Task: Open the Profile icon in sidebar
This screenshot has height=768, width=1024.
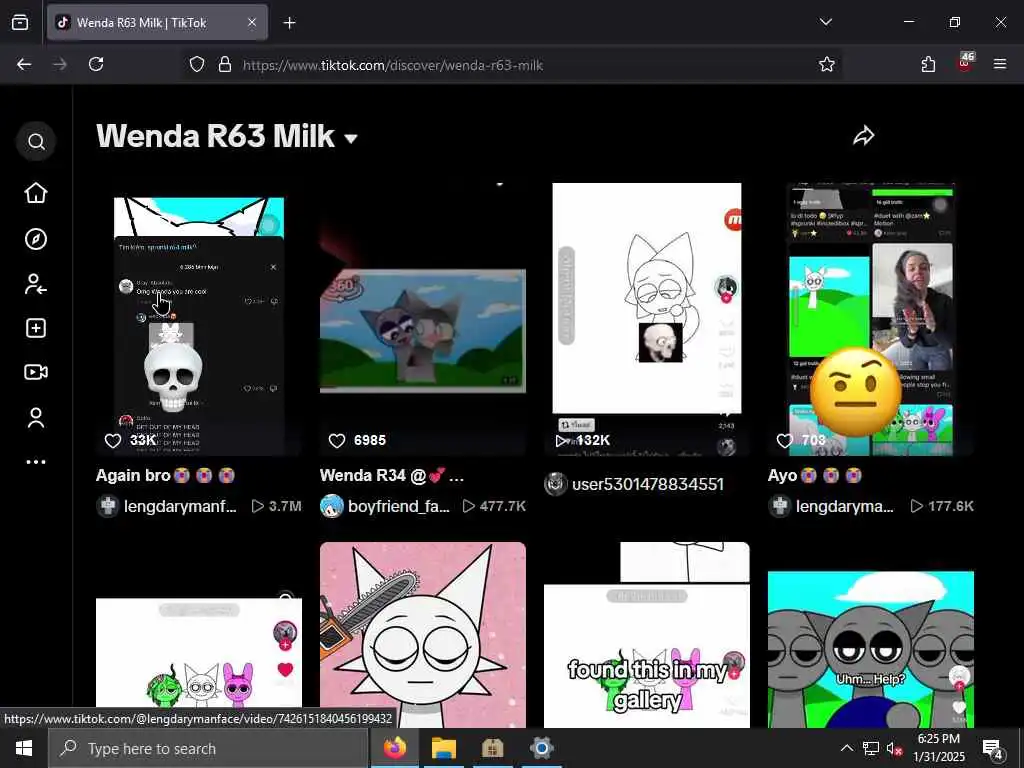Action: [36, 418]
